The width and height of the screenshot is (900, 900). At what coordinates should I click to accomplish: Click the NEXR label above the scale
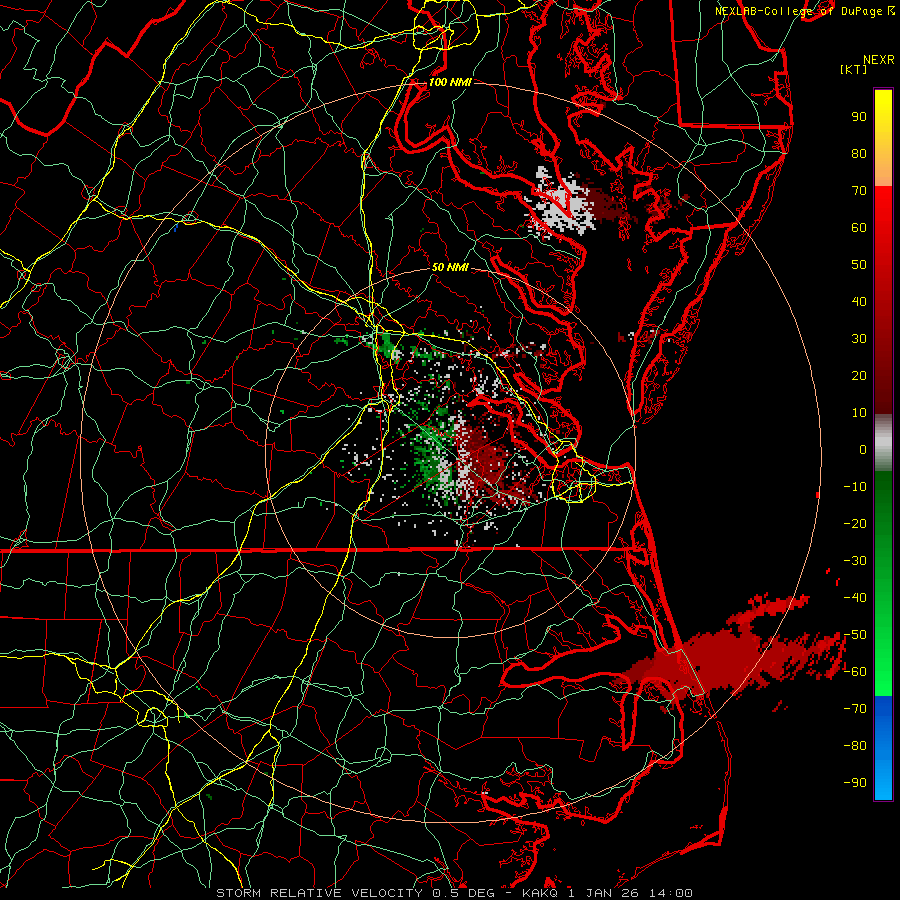click(878, 60)
